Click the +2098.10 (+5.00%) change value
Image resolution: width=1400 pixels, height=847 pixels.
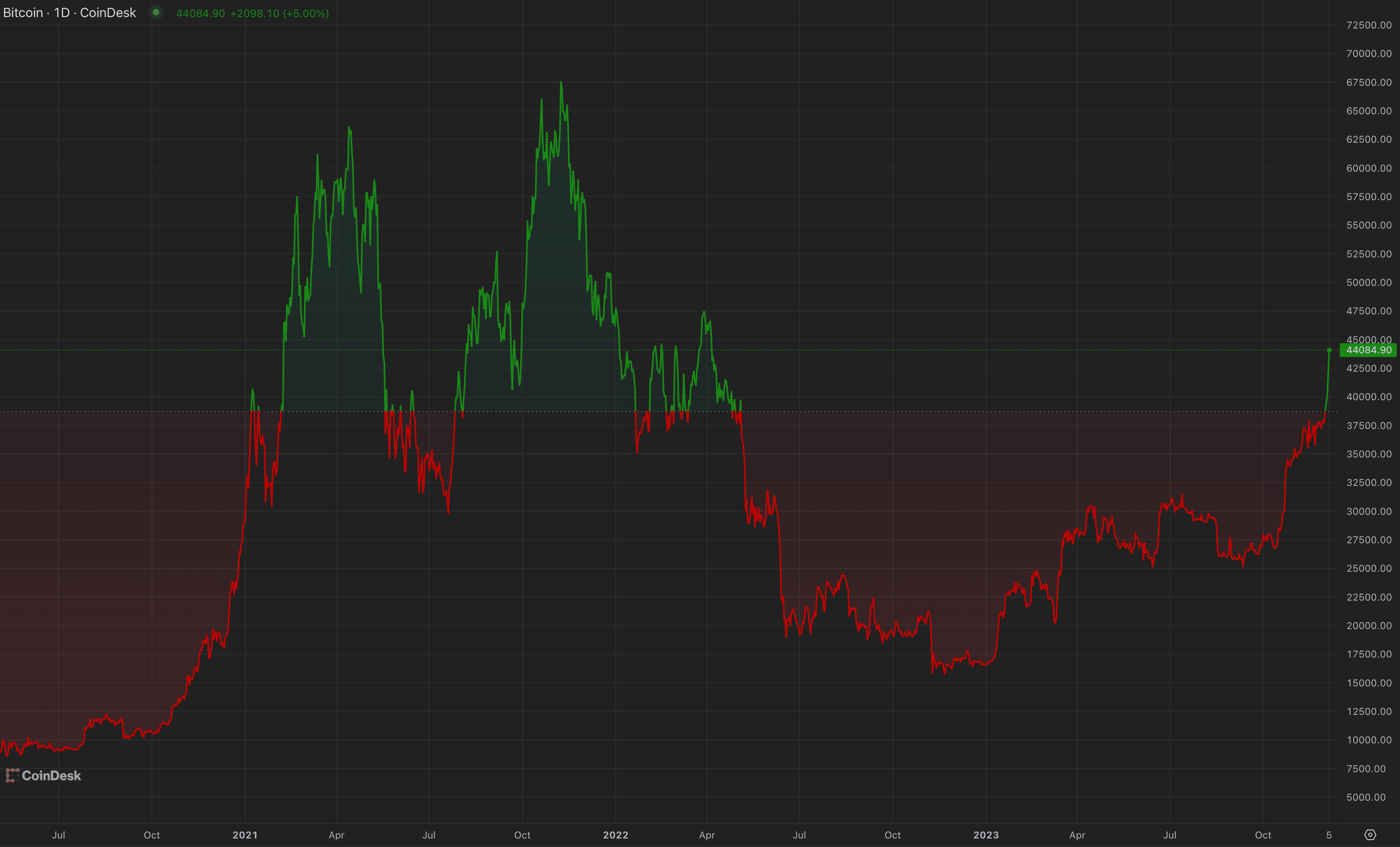click(280, 13)
